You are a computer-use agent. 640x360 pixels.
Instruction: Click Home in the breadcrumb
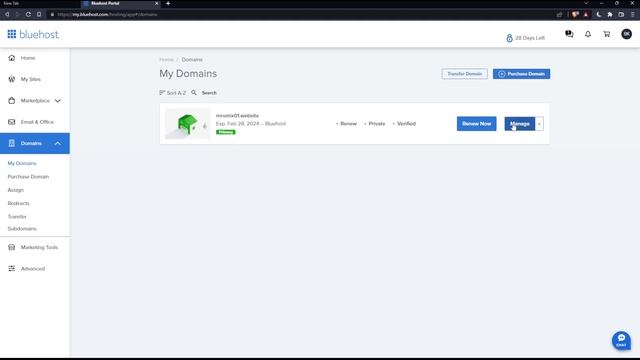click(166, 60)
